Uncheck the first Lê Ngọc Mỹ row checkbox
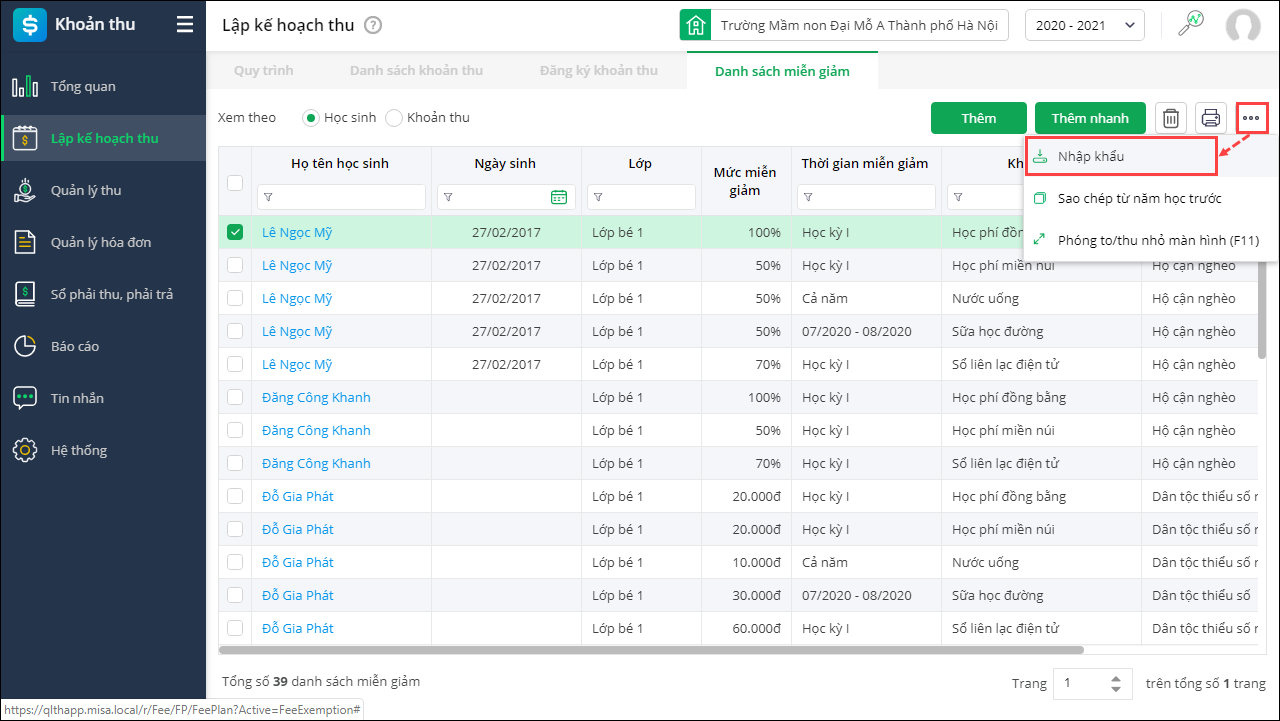Viewport: 1280px width, 721px height. (235, 232)
